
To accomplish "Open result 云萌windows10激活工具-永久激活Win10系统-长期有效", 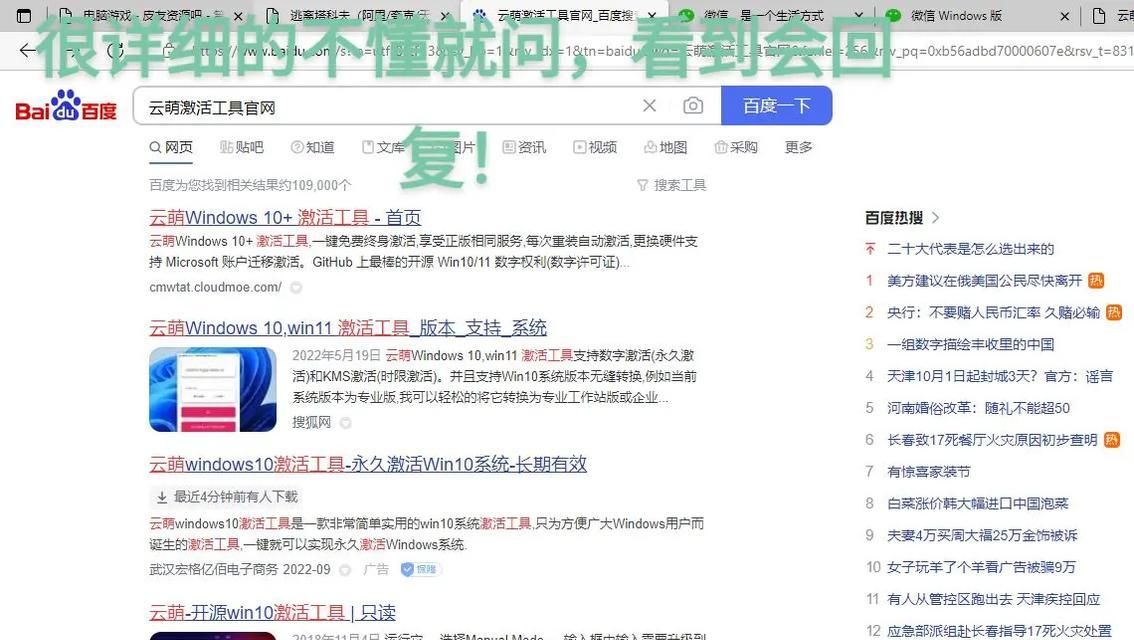I will point(368,464).
